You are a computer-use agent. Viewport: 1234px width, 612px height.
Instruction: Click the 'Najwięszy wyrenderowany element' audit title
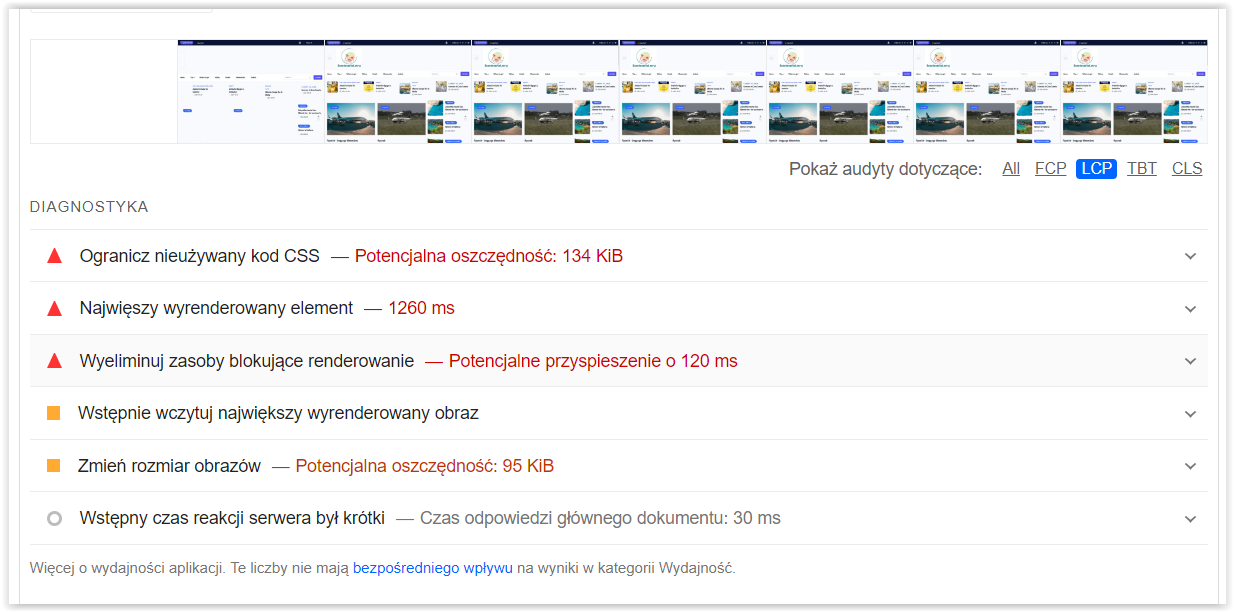pos(217,308)
